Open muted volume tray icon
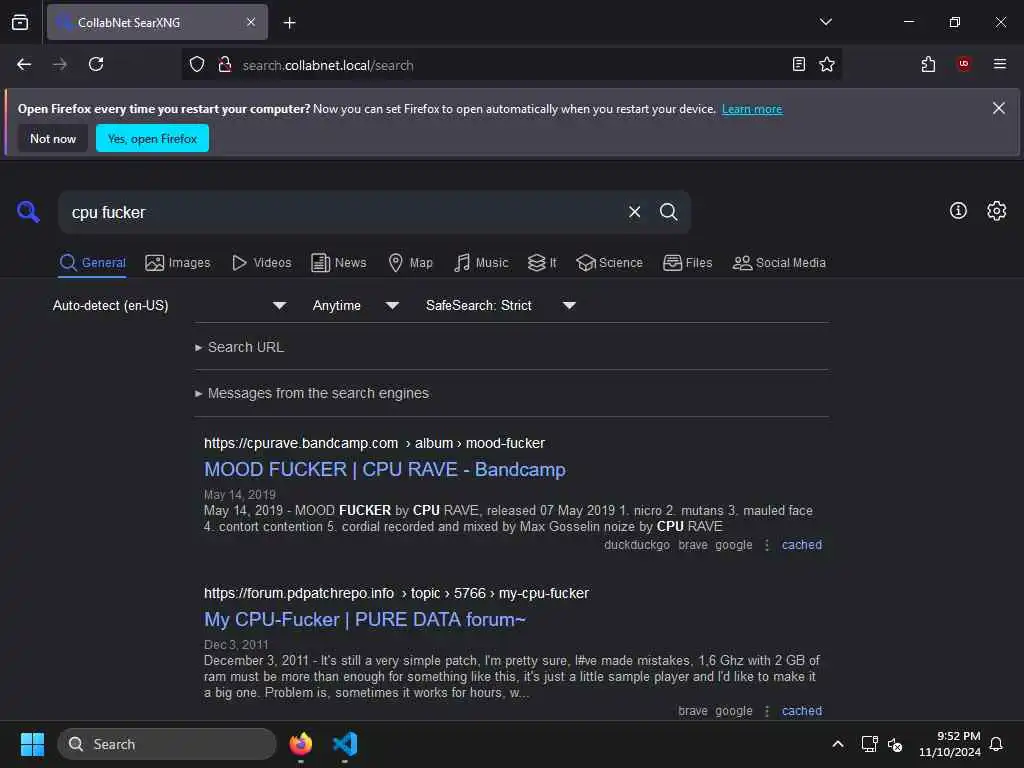 click(x=895, y=744)
